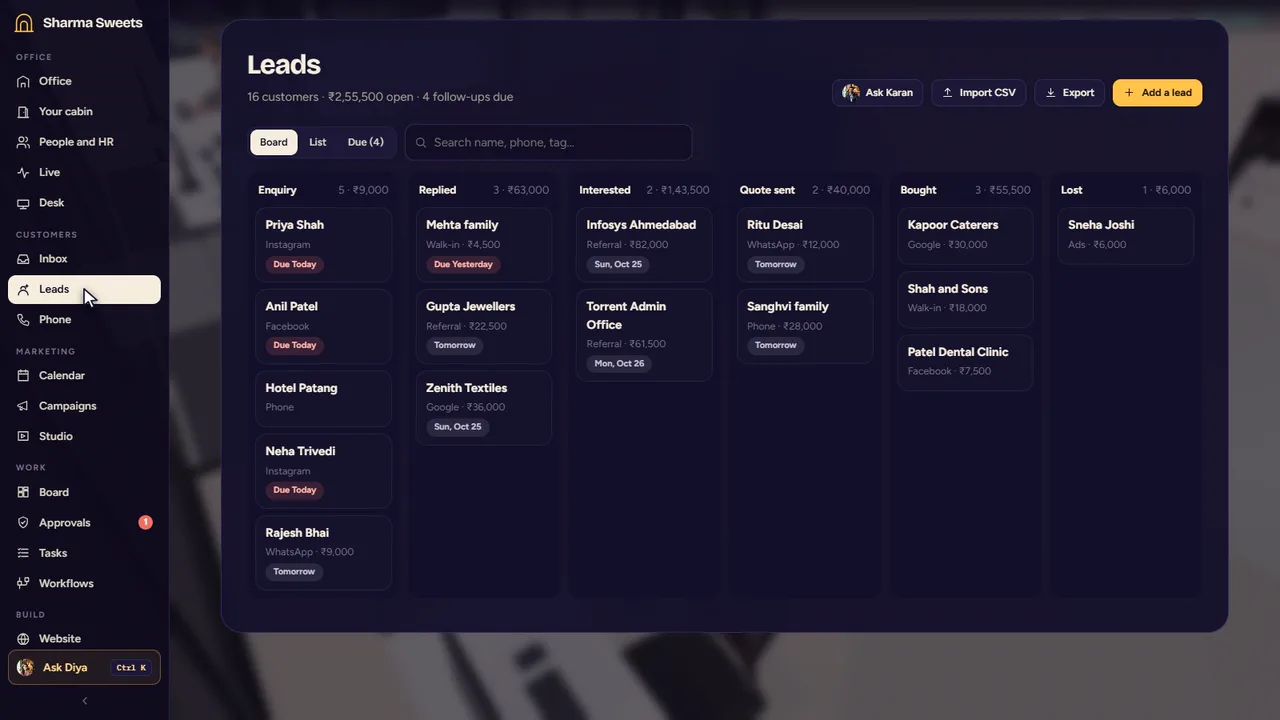
Task: Open Approvals with shield icon
Action: pos(84,523)
